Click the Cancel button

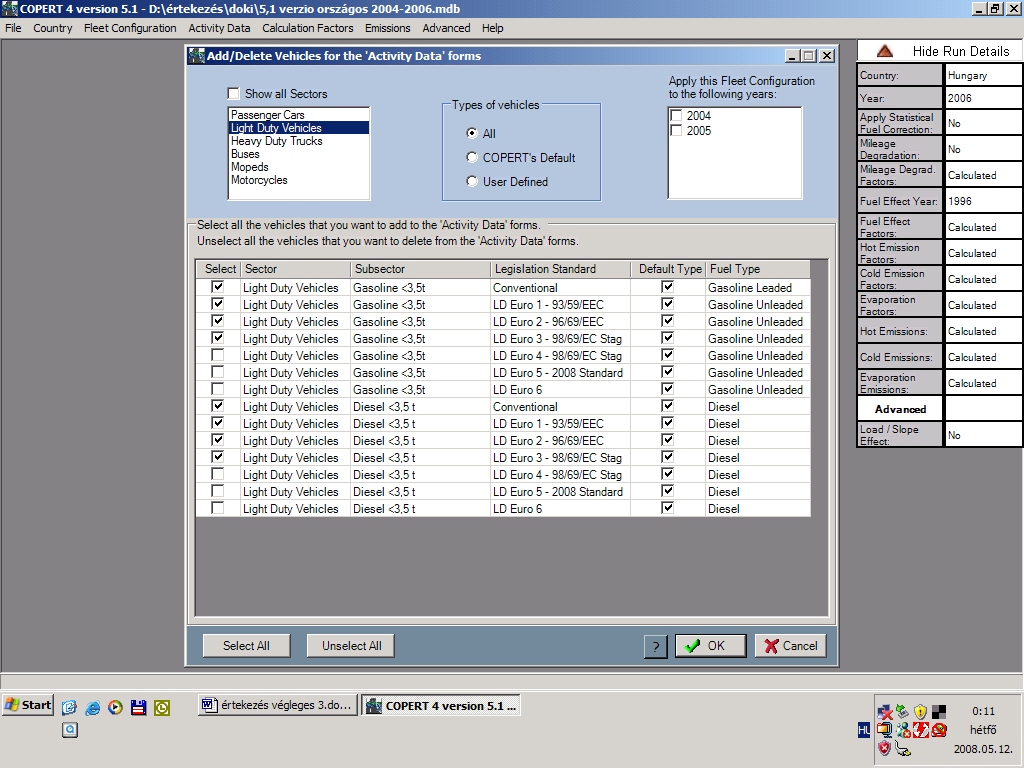(791, 646)
